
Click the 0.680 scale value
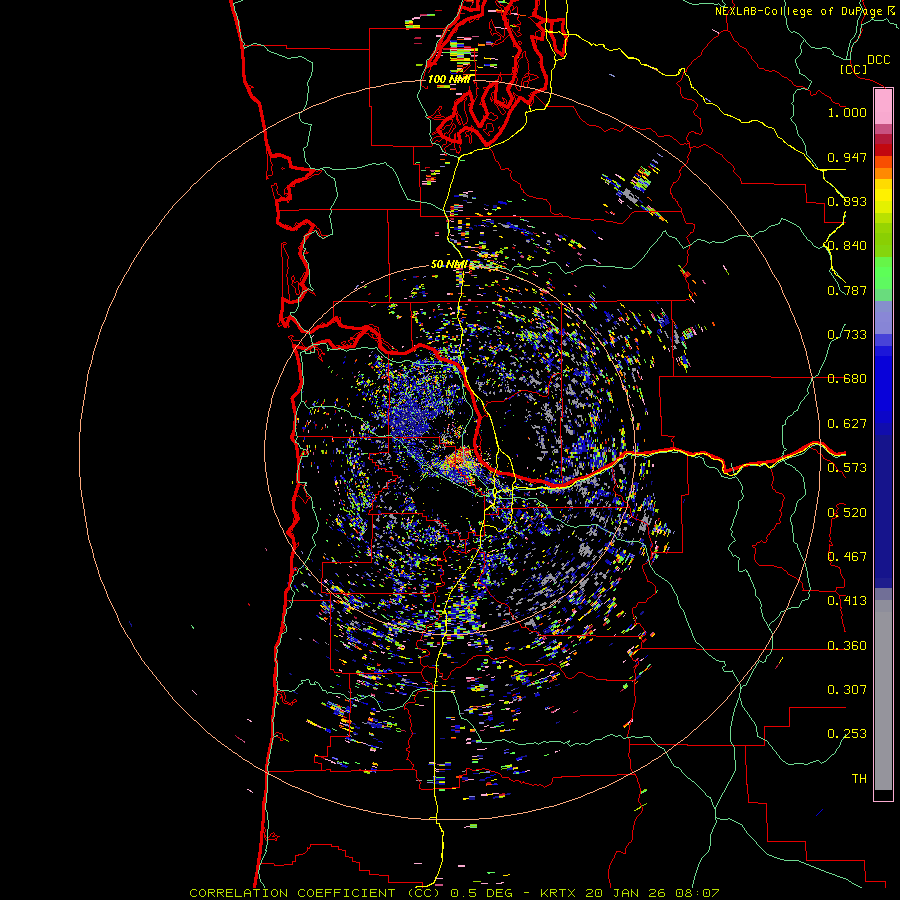tap(847, 379)
